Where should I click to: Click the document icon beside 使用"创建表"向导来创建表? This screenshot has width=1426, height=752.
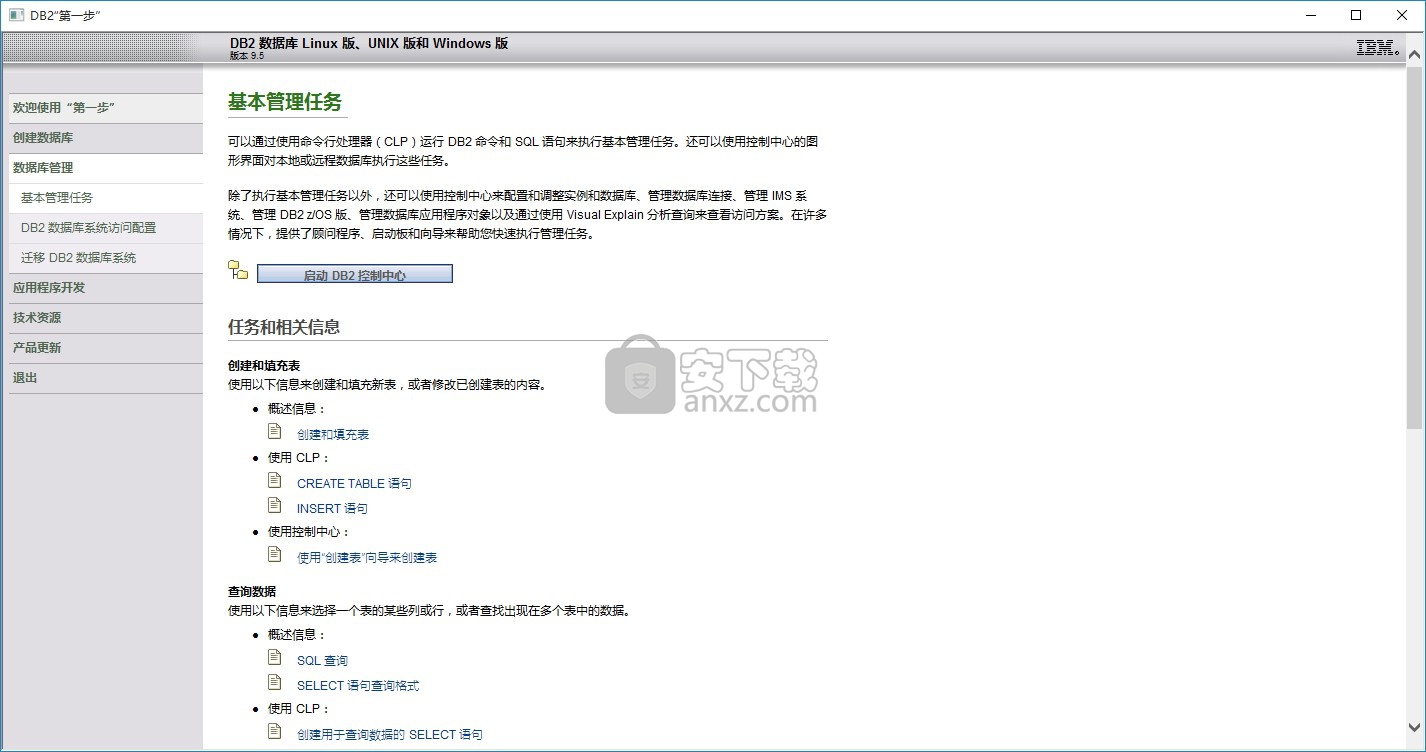[274, 554]
